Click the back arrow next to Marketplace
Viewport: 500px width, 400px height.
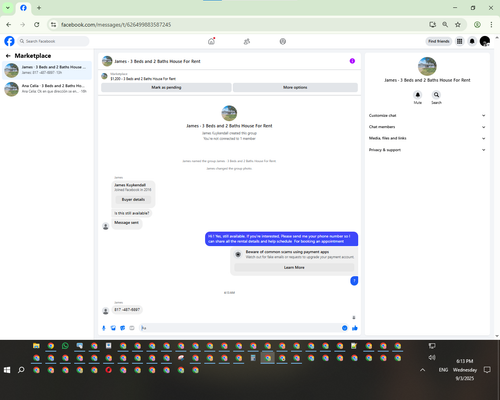(8, 56)
